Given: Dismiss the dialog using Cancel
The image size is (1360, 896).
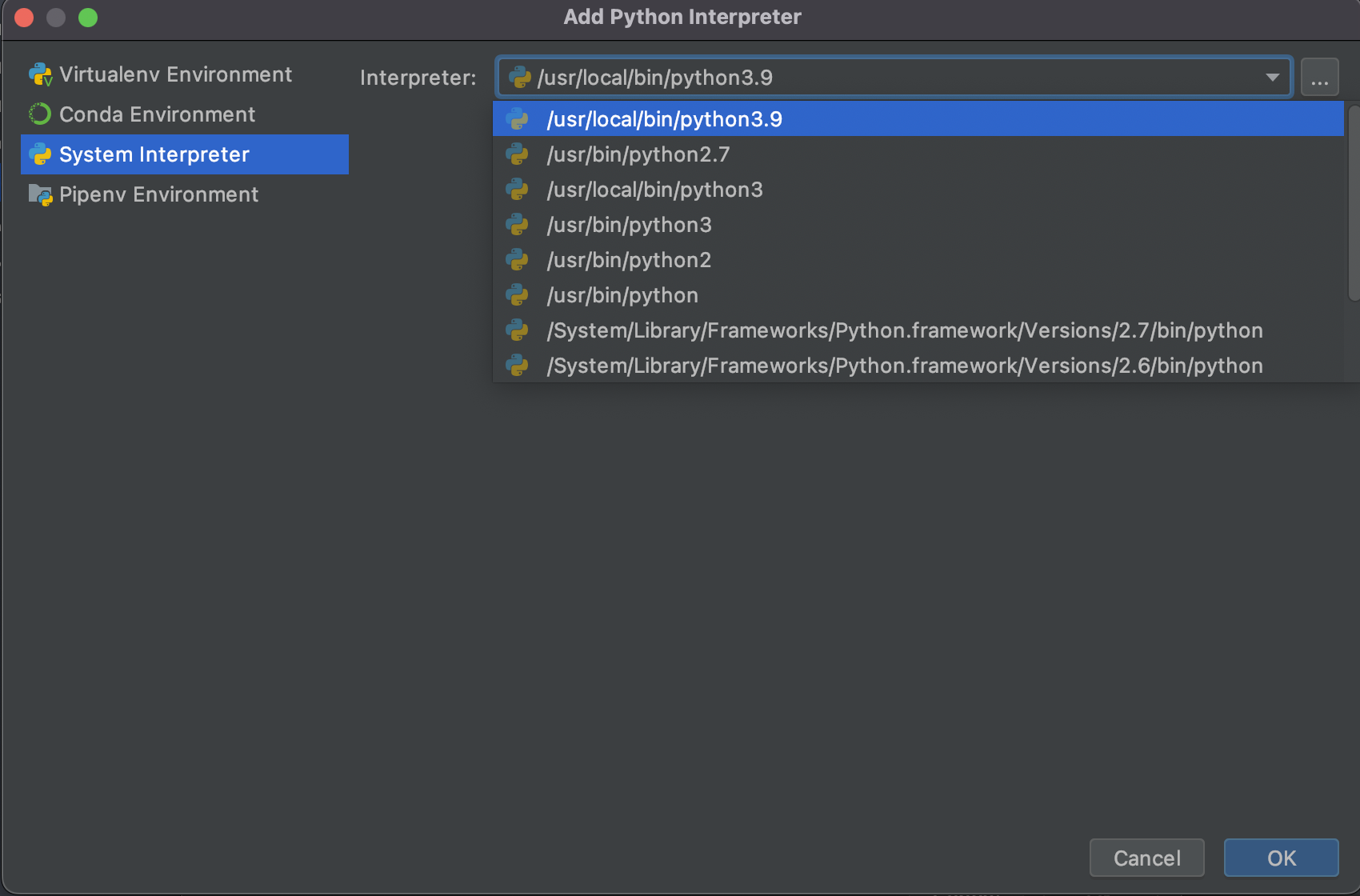Looking at the screenshot, I should (1146, 857).
